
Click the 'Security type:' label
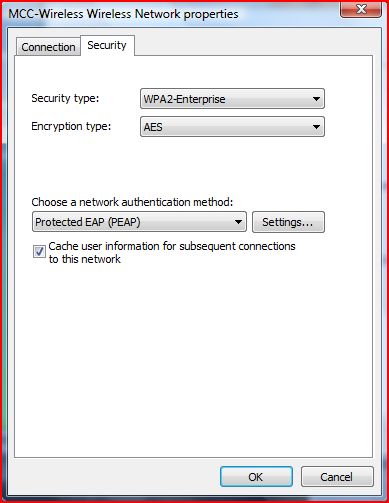(65, 98)
